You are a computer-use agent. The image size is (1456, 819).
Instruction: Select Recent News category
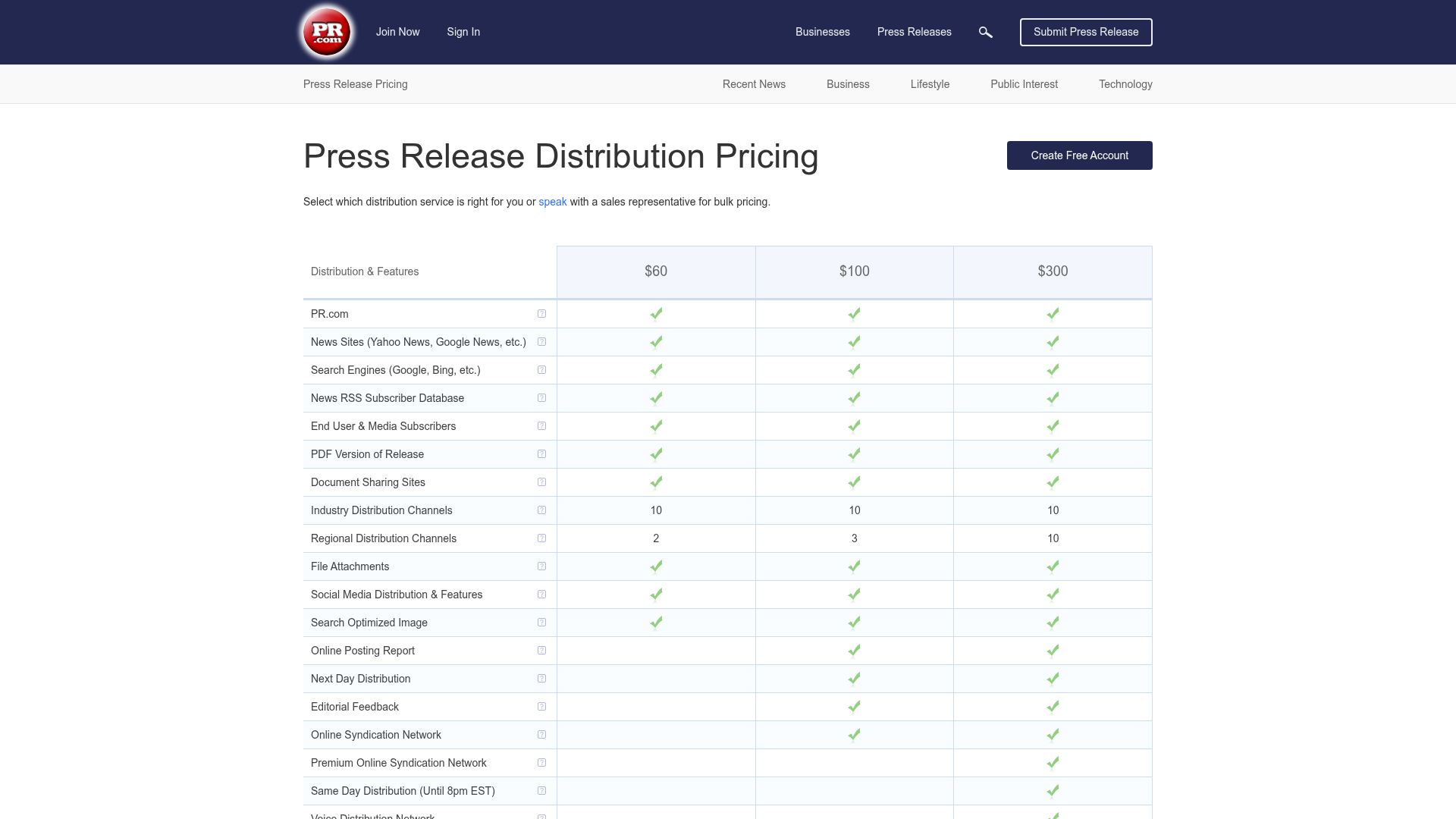point(754,84)
